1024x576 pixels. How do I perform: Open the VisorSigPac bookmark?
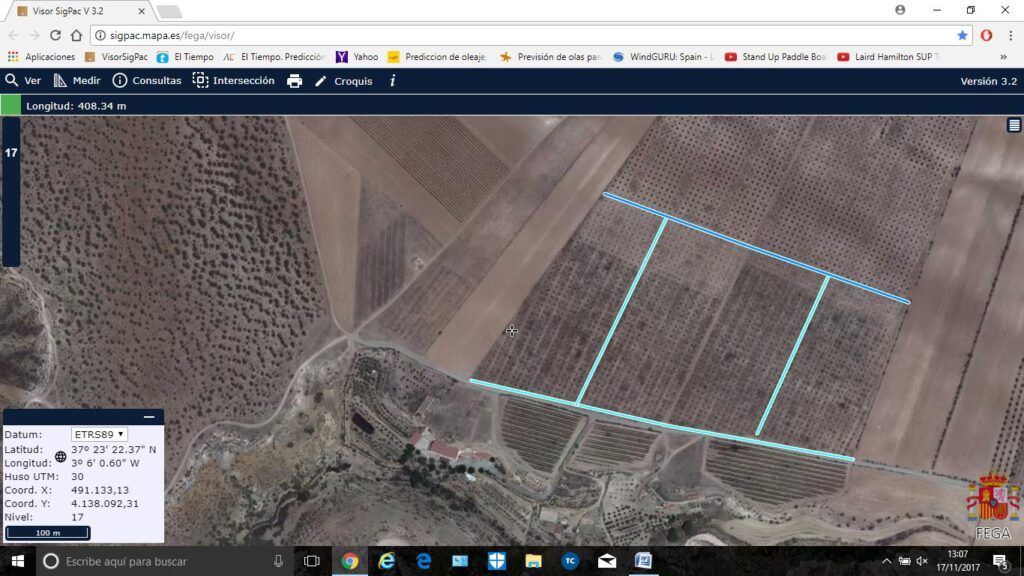pos(116,57)
